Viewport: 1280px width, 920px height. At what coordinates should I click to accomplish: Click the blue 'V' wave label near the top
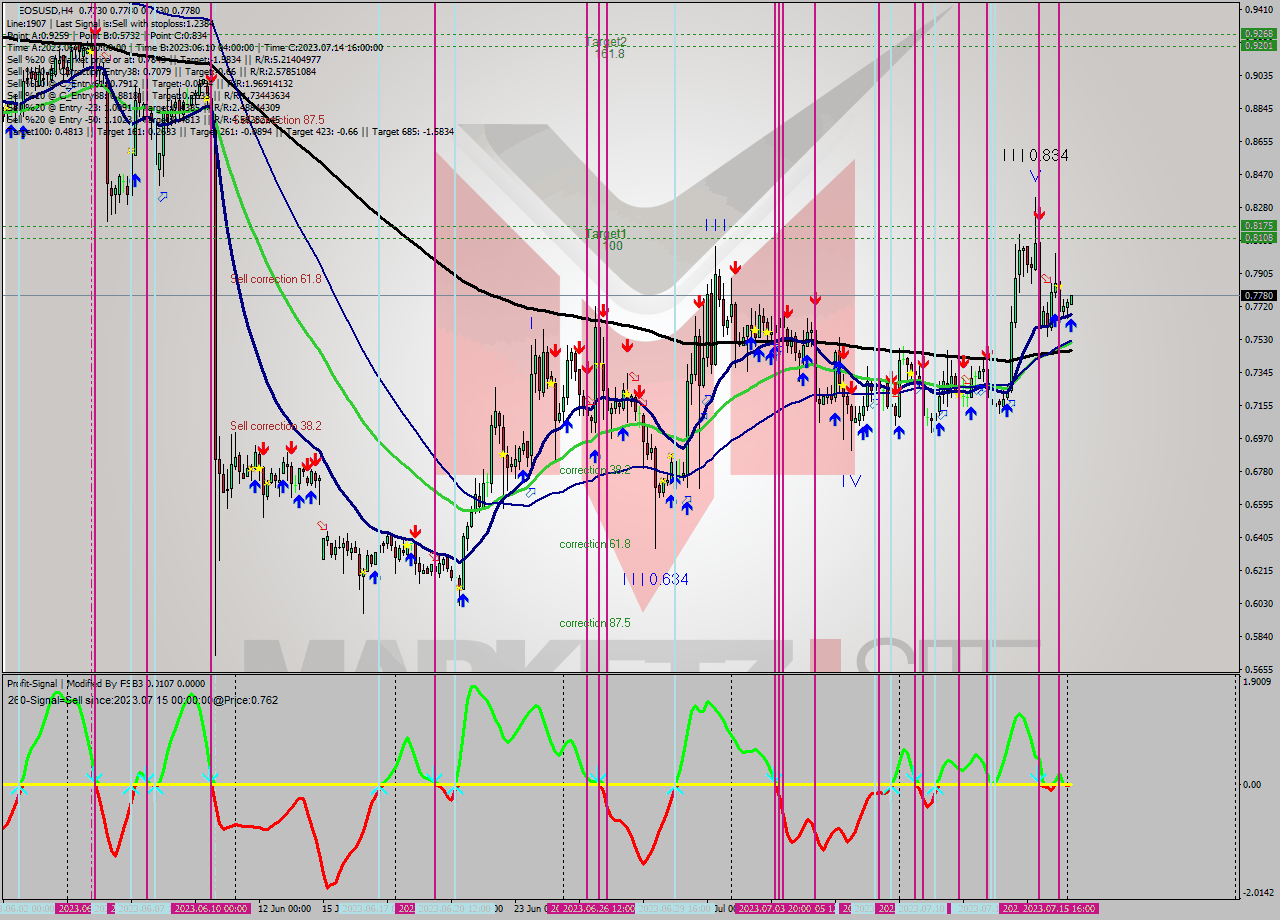[1036, 176]
